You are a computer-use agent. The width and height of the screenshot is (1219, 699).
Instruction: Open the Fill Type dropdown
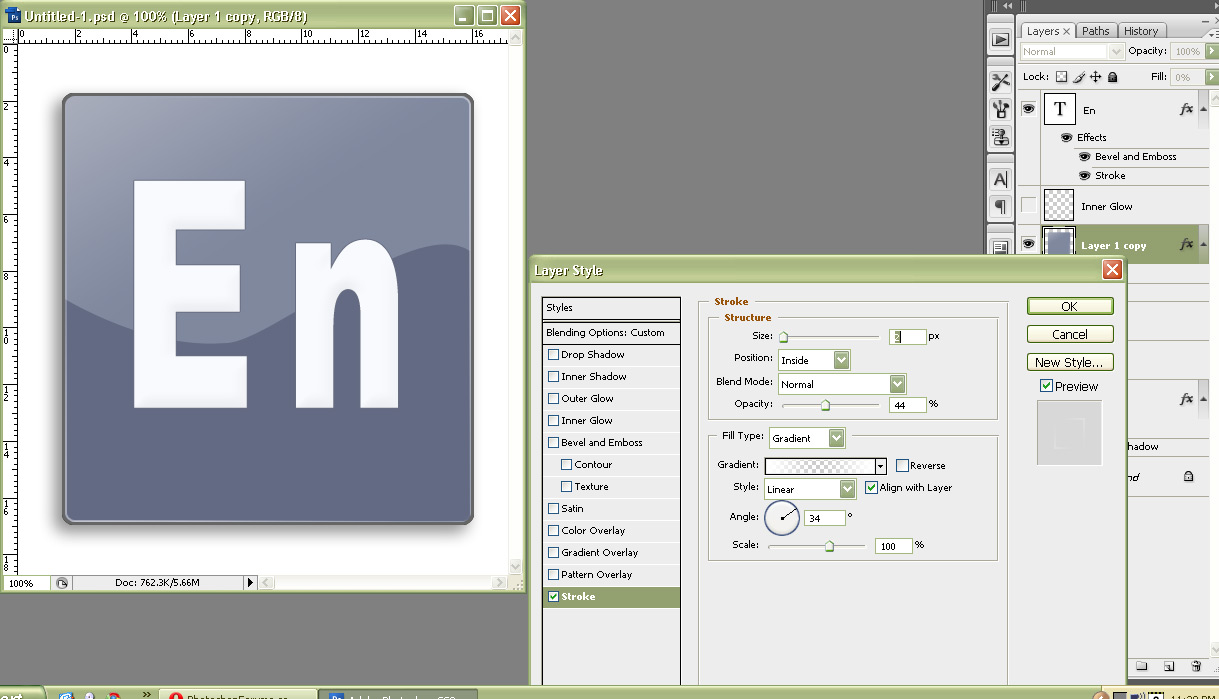pos(837,437)
